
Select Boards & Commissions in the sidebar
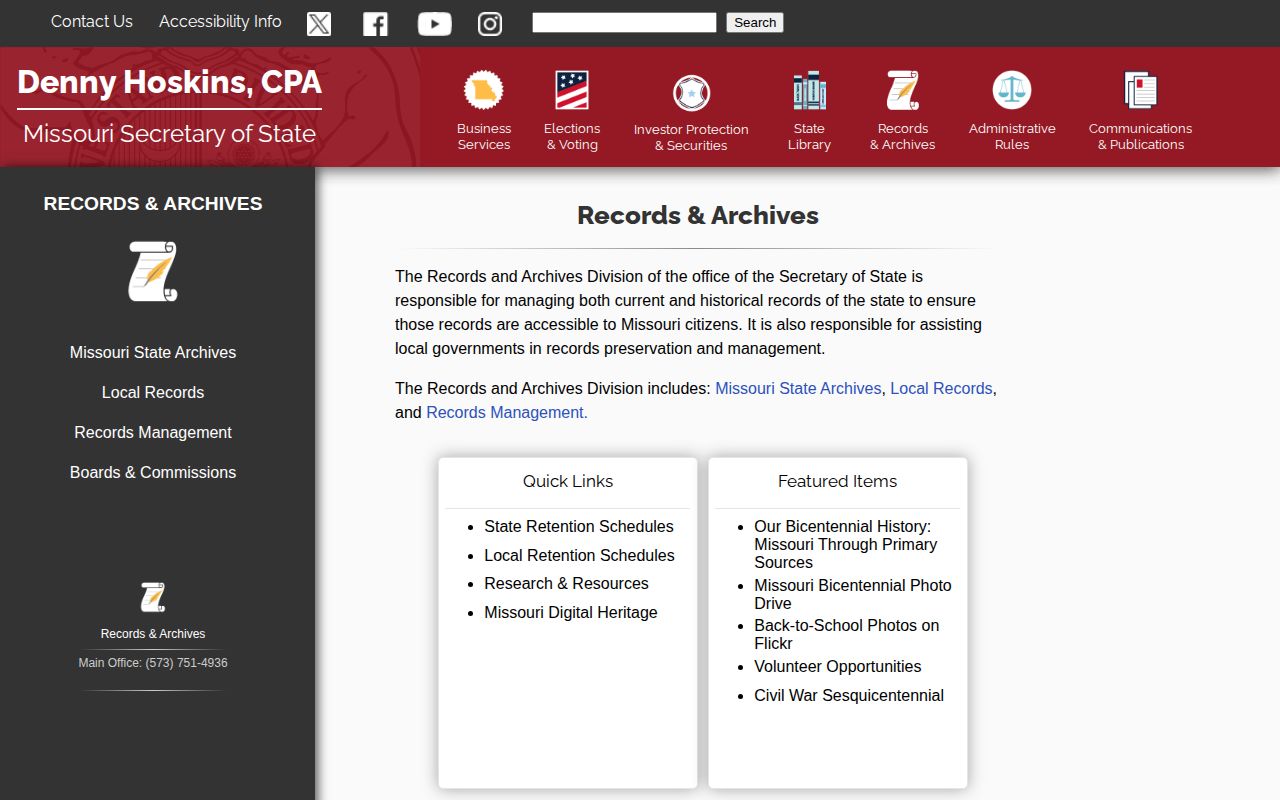(153, 472)
